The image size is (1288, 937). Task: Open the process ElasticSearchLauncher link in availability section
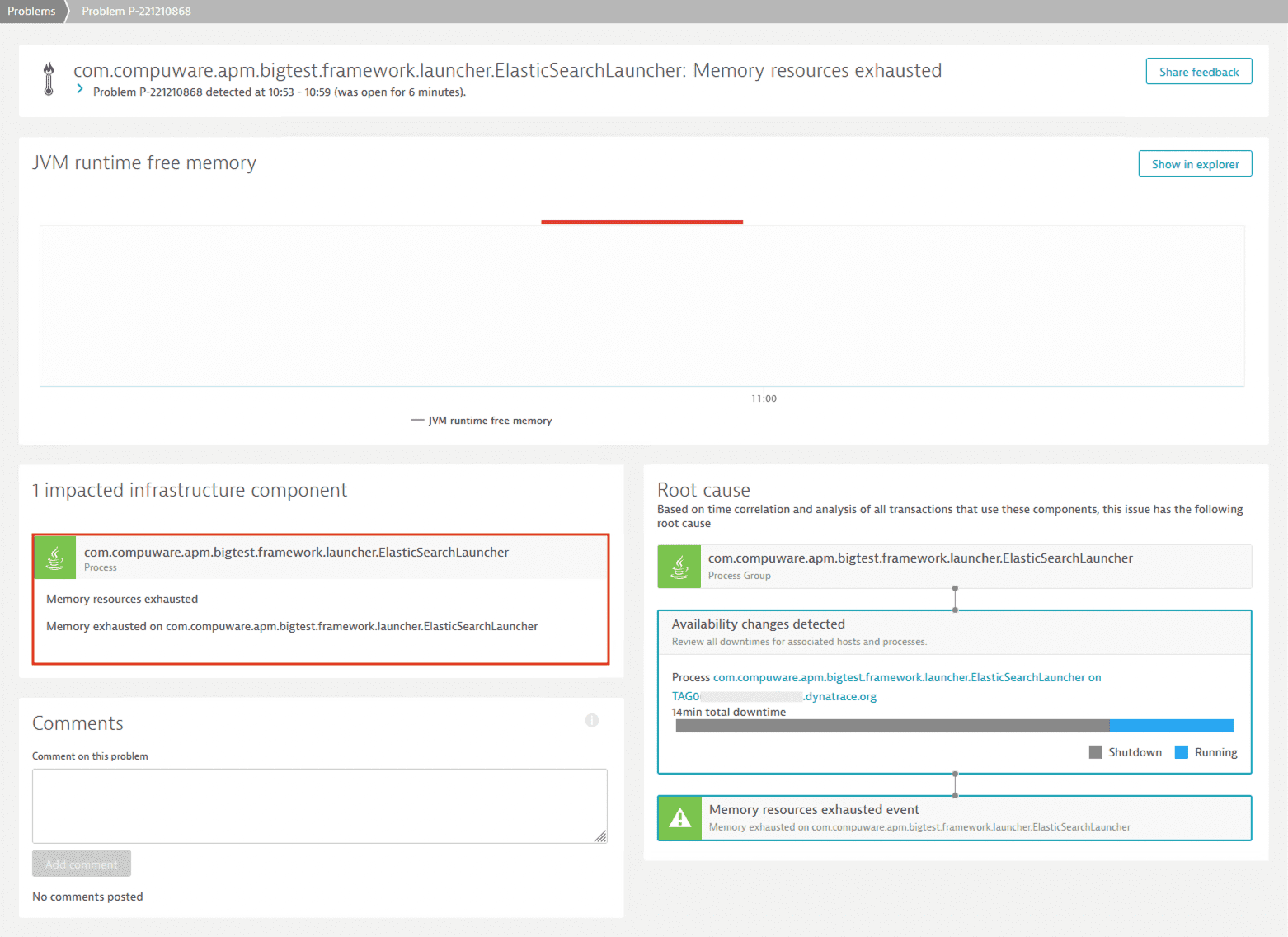point(907,677)
